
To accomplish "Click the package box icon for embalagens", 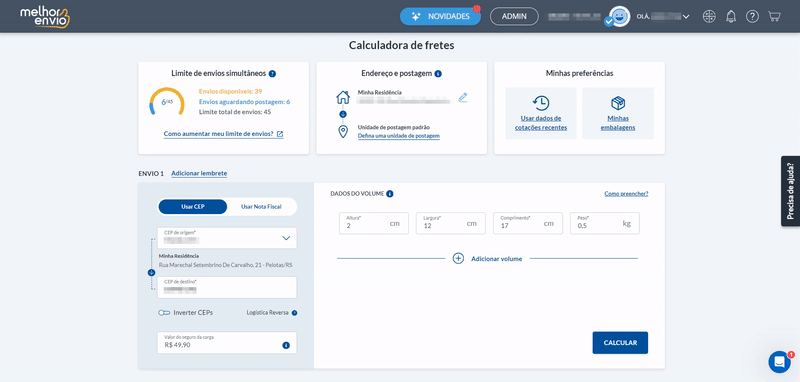I will pos(618,103).
